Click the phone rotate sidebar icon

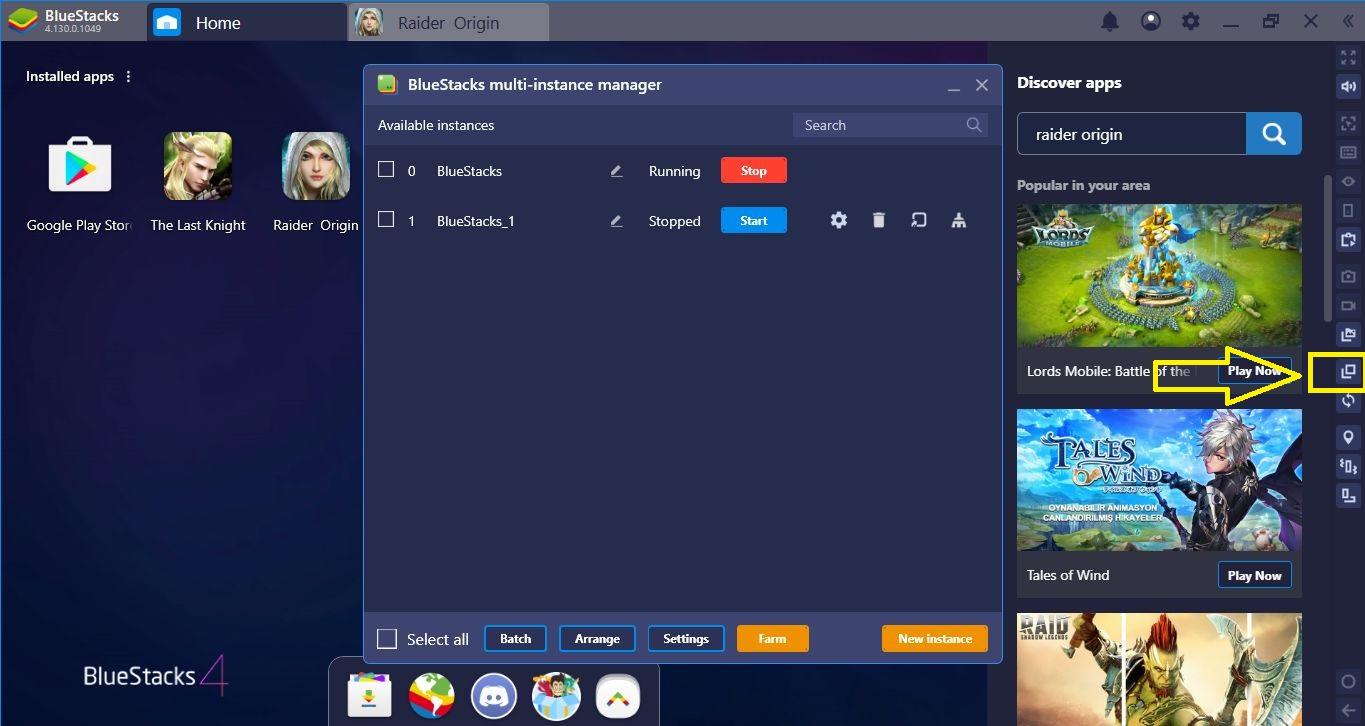coord(1348,210)
